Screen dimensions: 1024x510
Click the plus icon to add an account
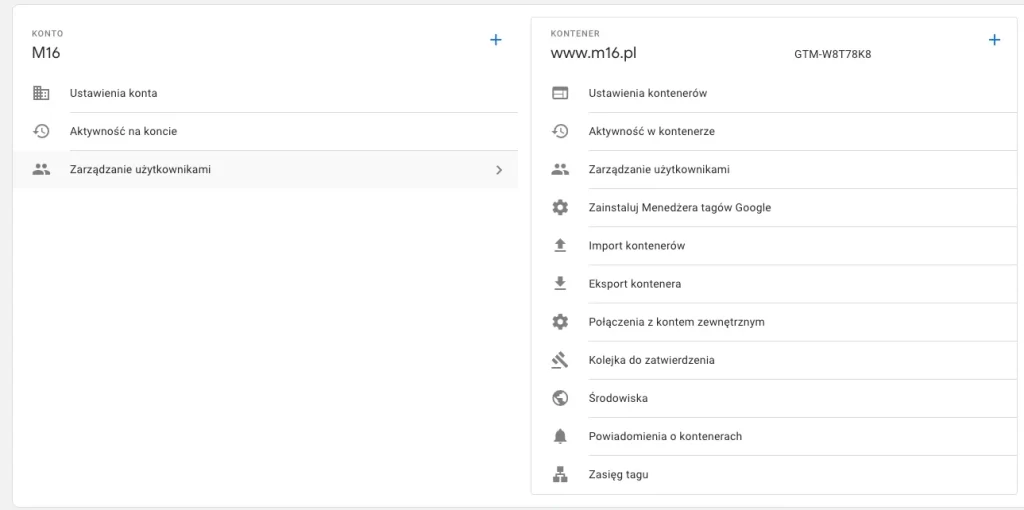click(496, 40)
